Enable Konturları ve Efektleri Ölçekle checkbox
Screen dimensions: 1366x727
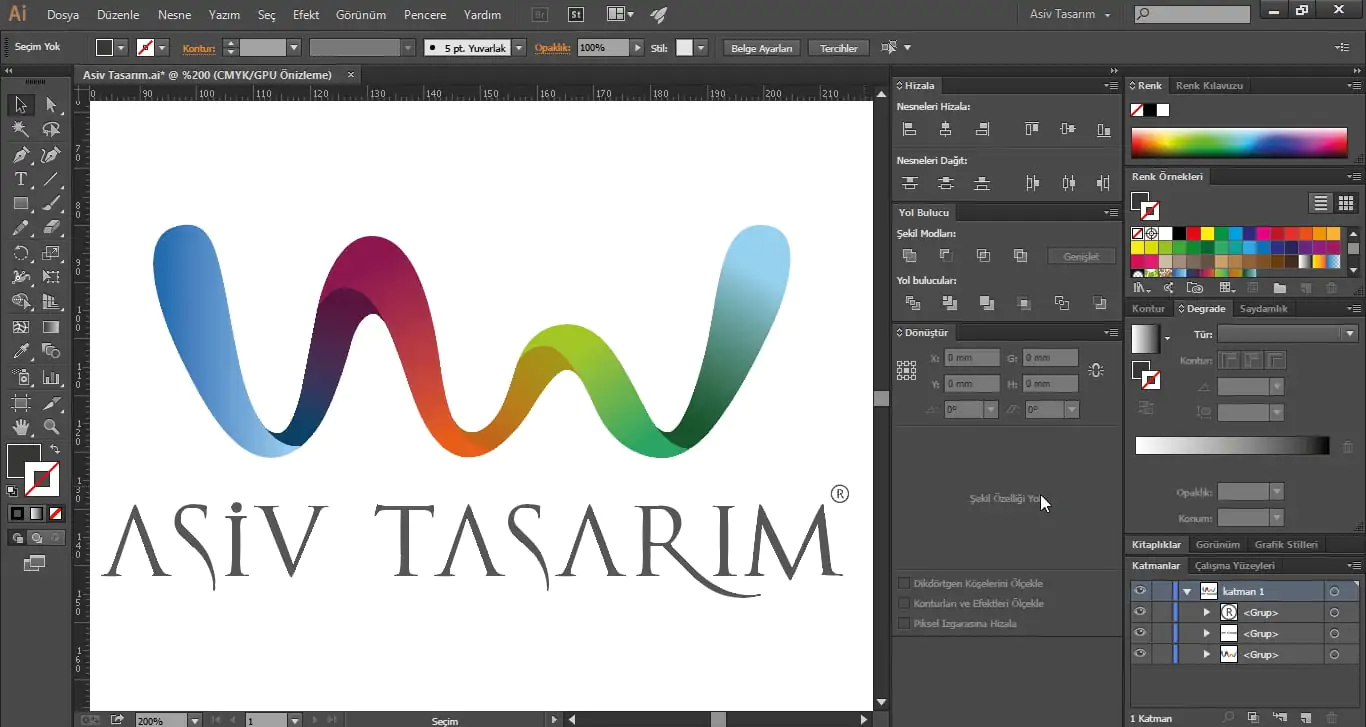[x=904, y=603]
